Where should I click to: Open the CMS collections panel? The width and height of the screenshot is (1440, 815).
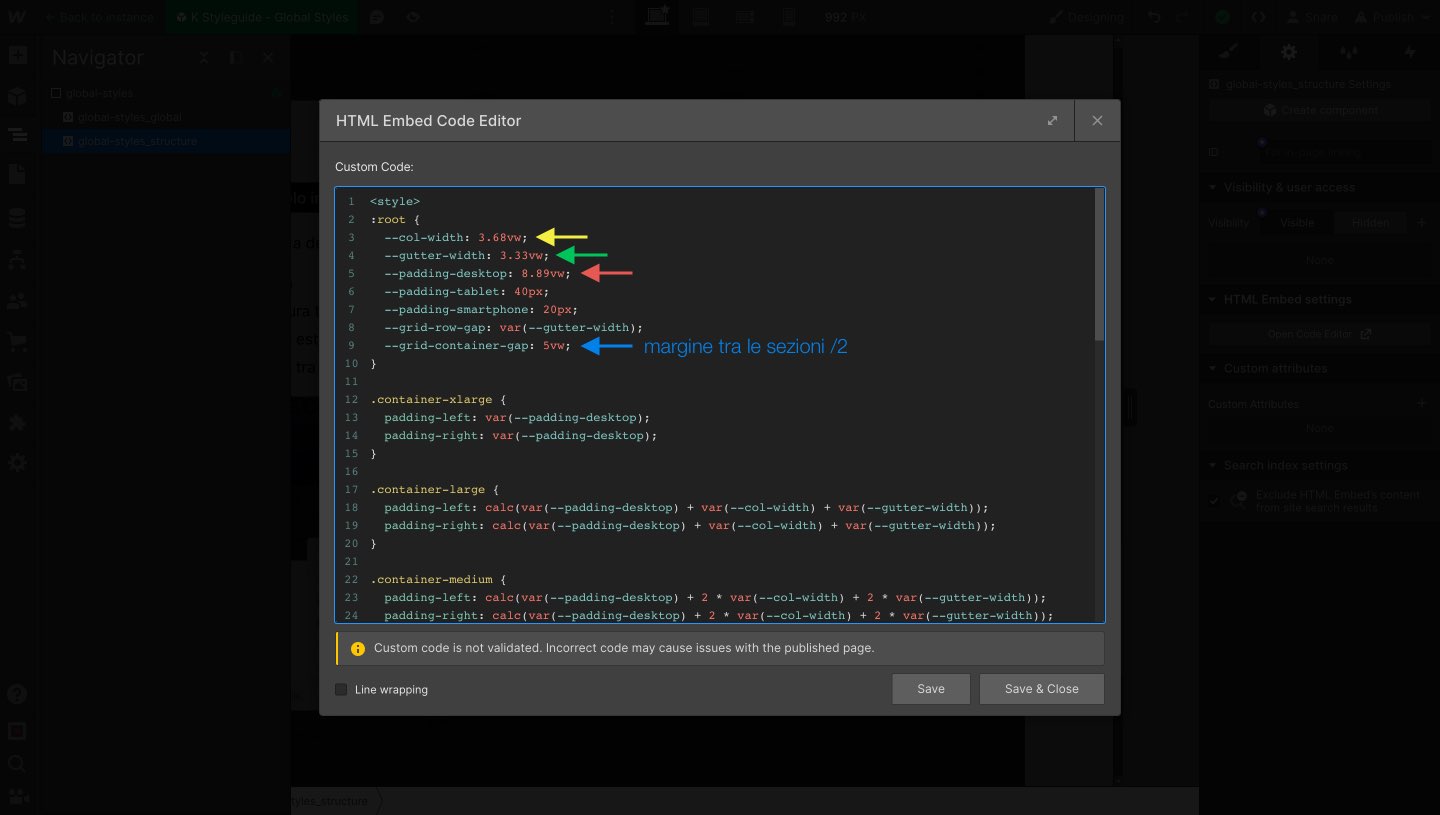click(17, 217)
